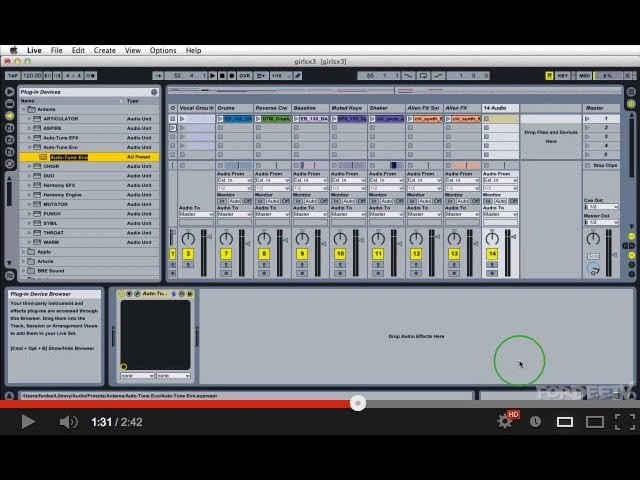640x480 pixels.
Task: Click the Session View selector yellow icon
Action: [631, 104]
